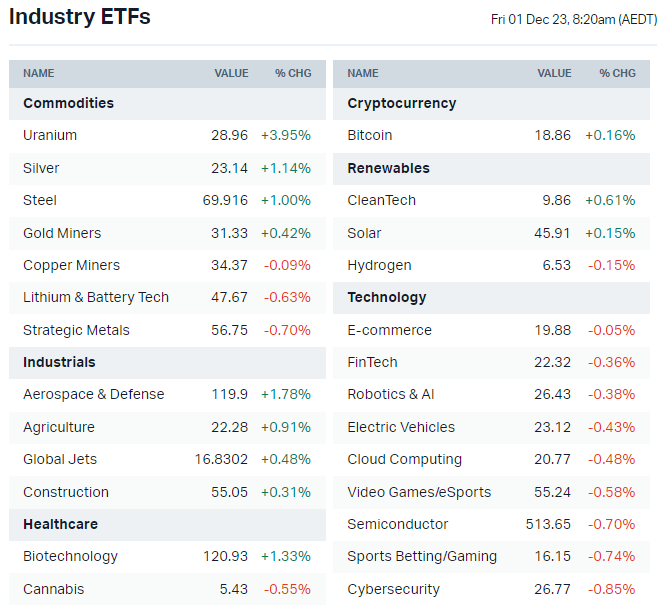Screen dimensions: 667x605
Task: Sort left table by VALUE header
Action: (231, 73)
